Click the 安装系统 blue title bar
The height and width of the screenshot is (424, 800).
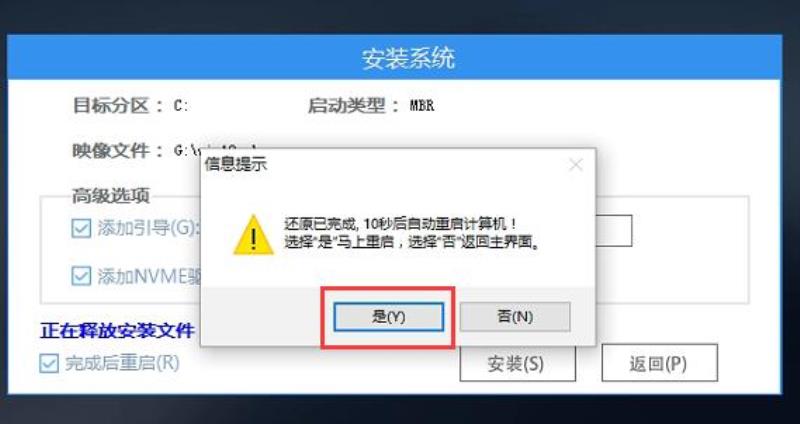pos(394,57)
